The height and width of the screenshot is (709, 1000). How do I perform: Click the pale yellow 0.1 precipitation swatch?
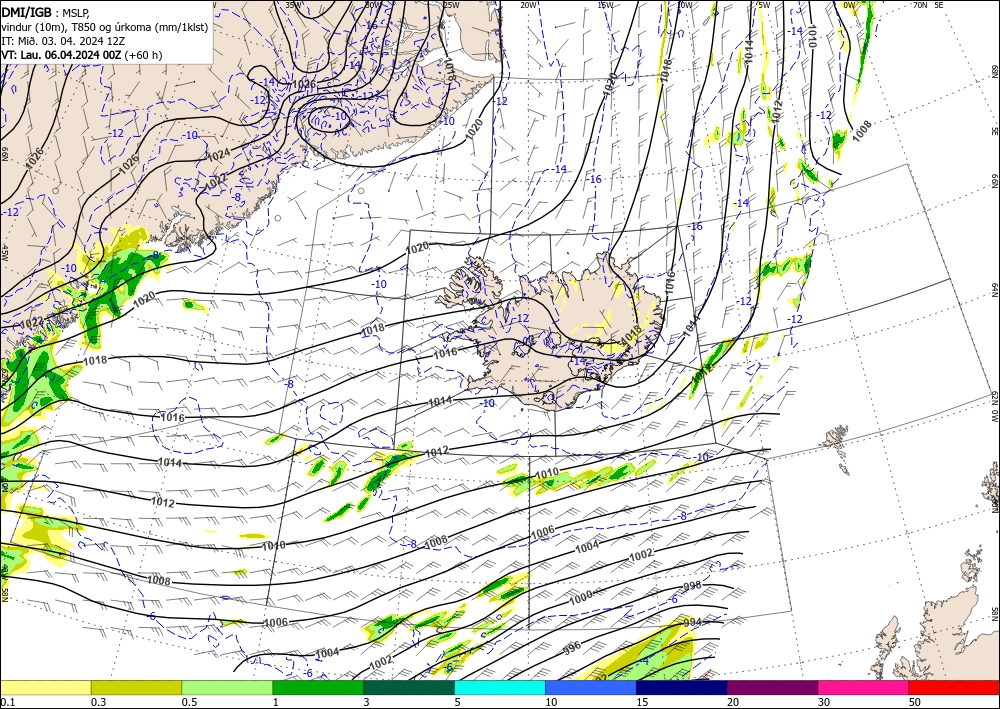click(x=45, y=687)
